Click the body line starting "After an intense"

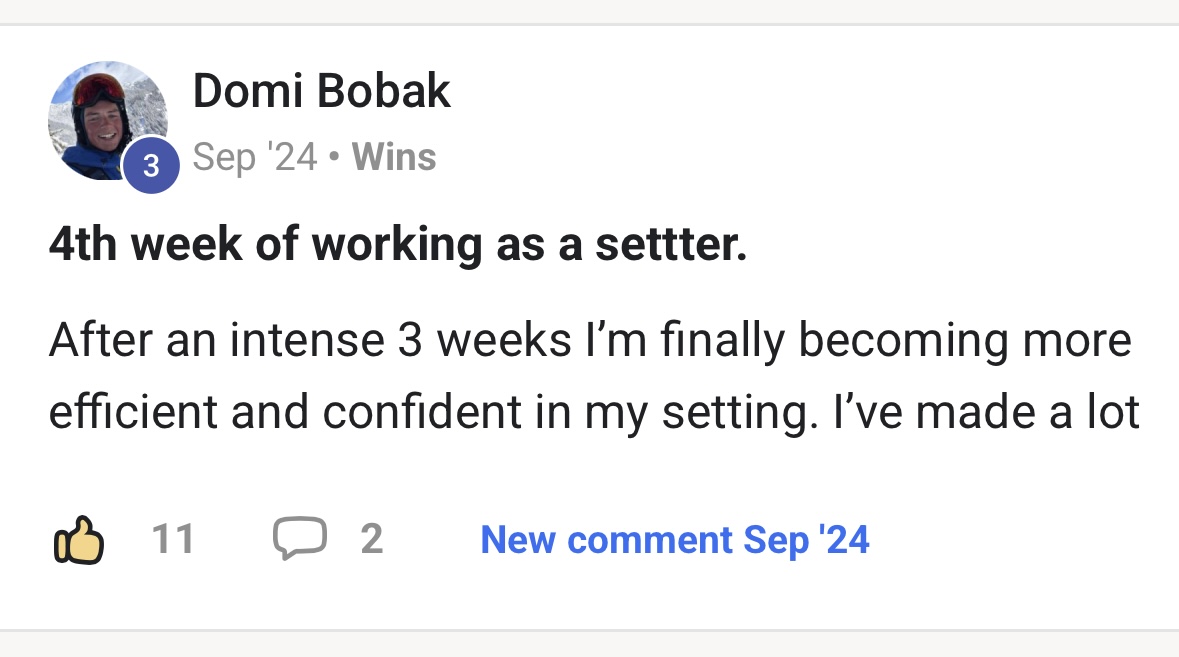pyautogui.click(x=589, y=341)
